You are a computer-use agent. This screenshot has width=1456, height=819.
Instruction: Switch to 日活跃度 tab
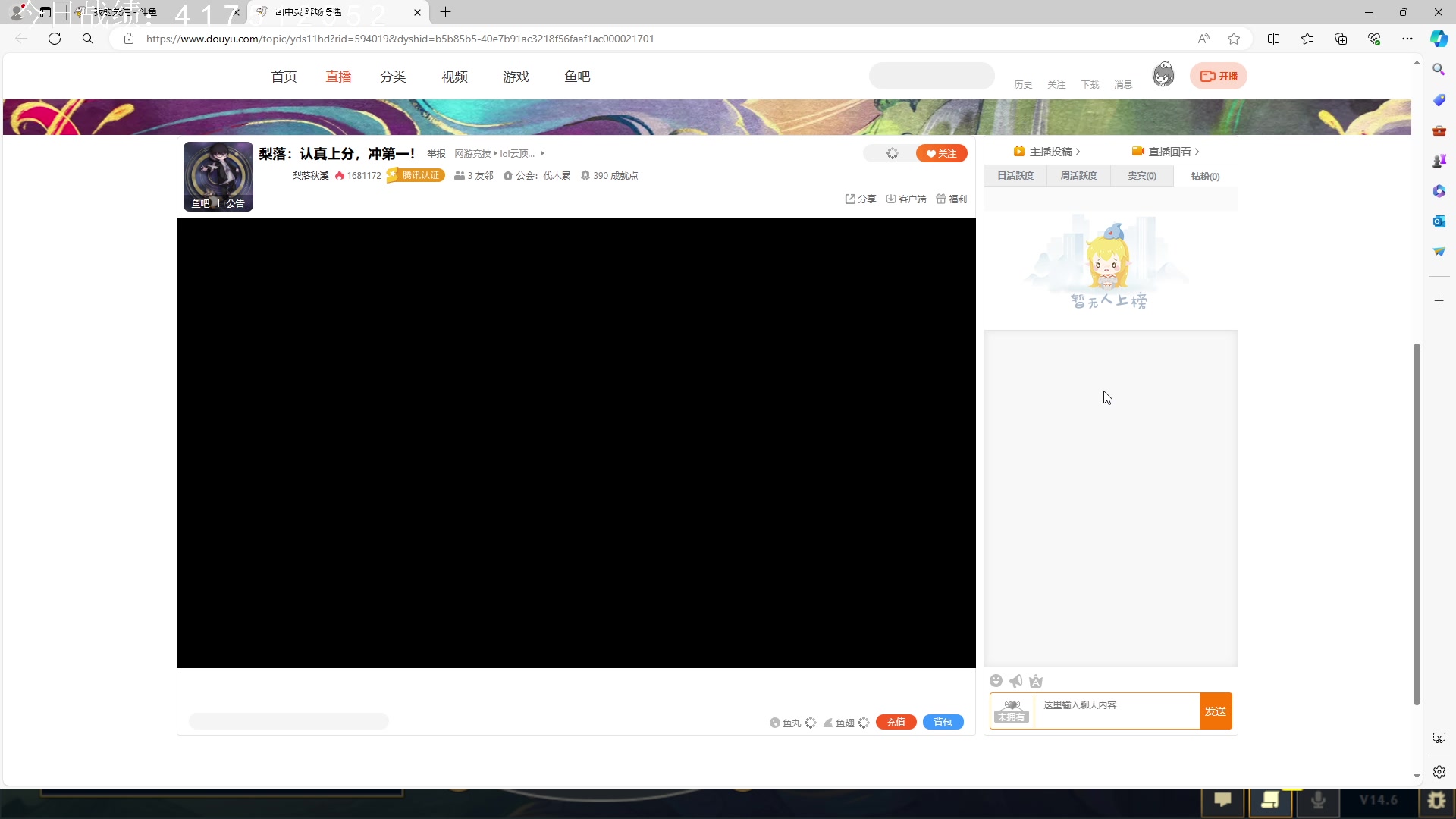(x=1015, y=176)
